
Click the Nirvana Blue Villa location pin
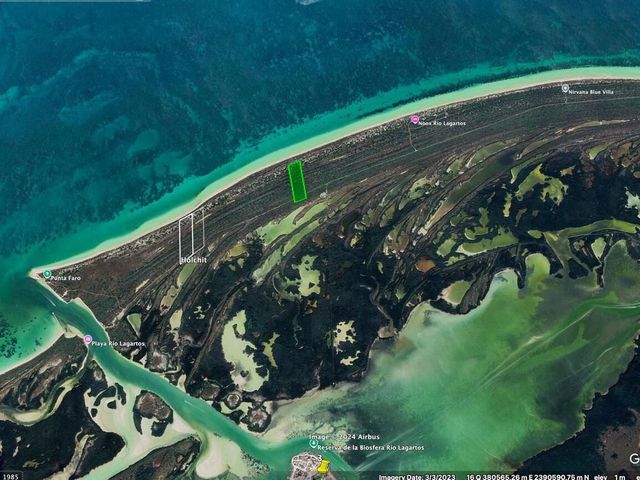click(565, 88)
